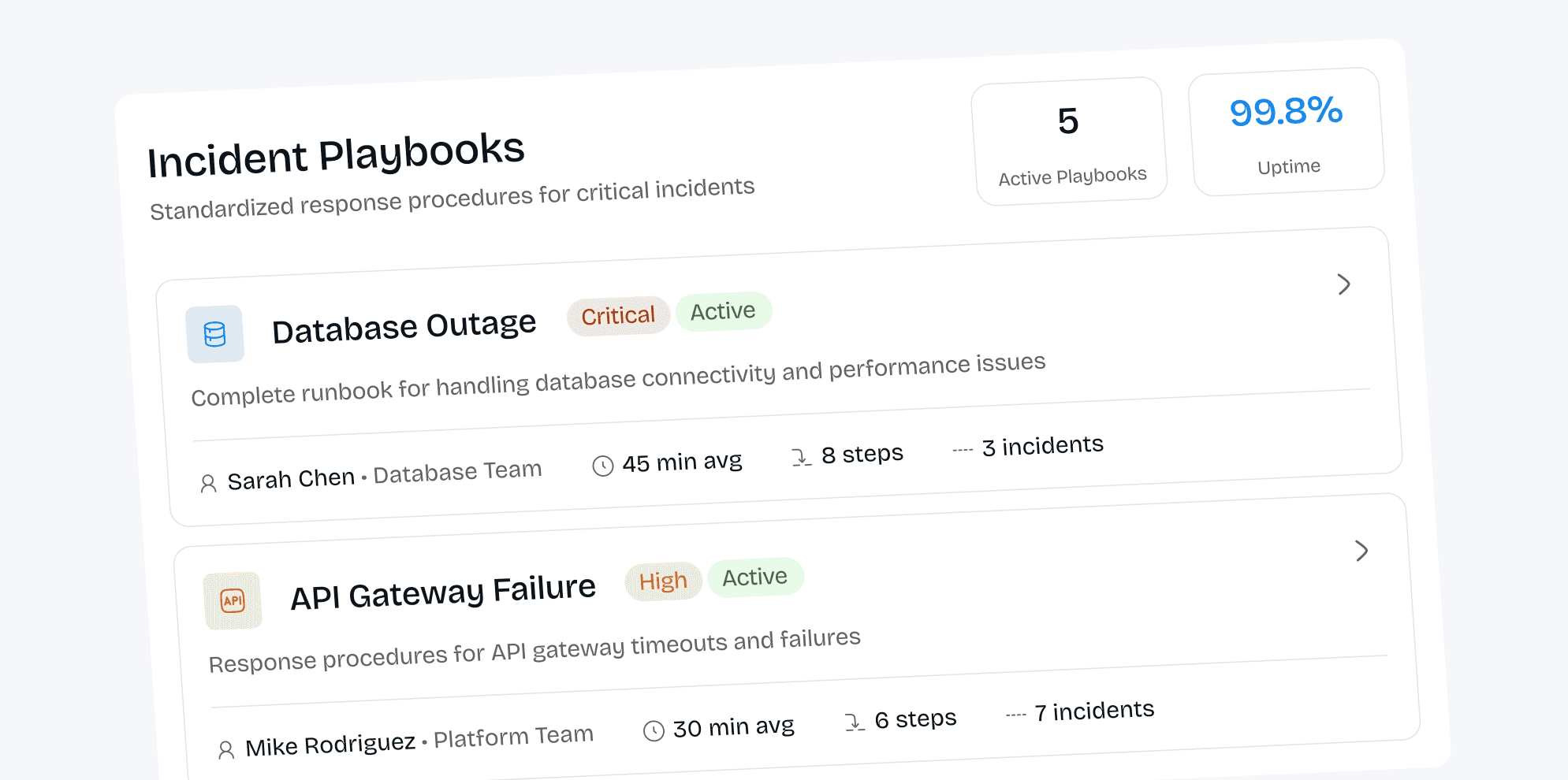Click the 99.8% uptime value
1568x780 pixels.
pyautogui.click(x=1286, y=111)
